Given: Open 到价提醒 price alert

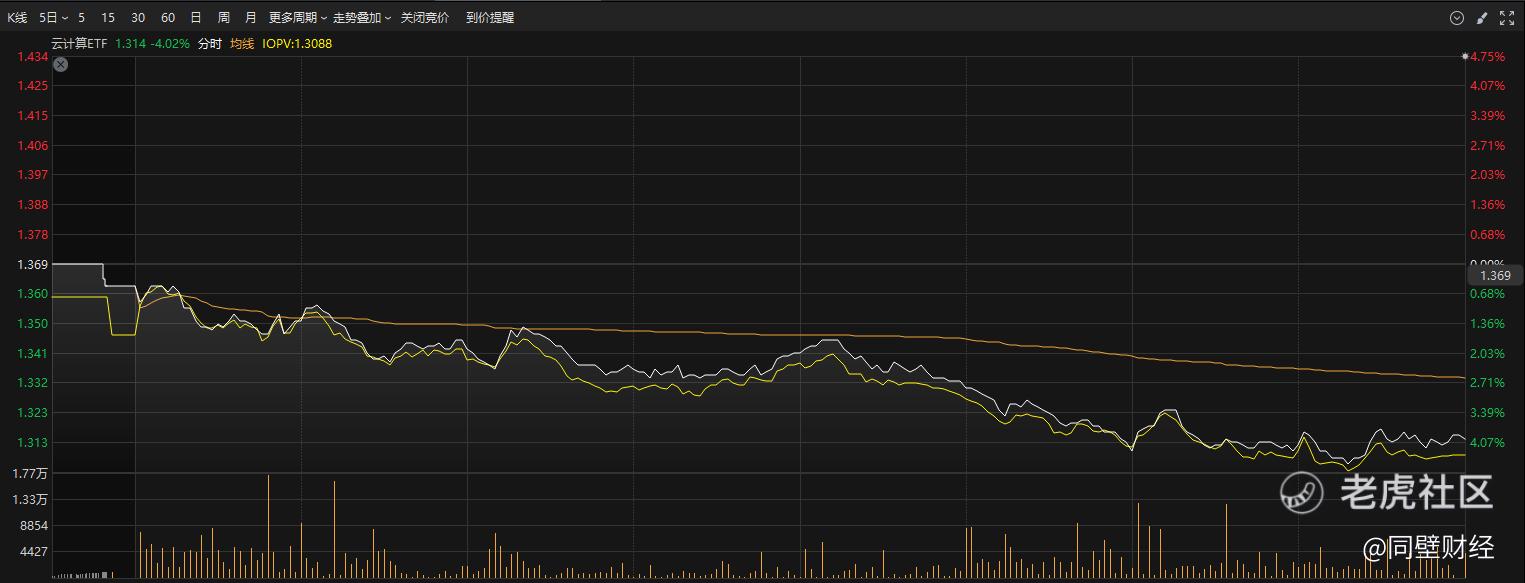Looking at the screenshot, I should pos(490,18).
